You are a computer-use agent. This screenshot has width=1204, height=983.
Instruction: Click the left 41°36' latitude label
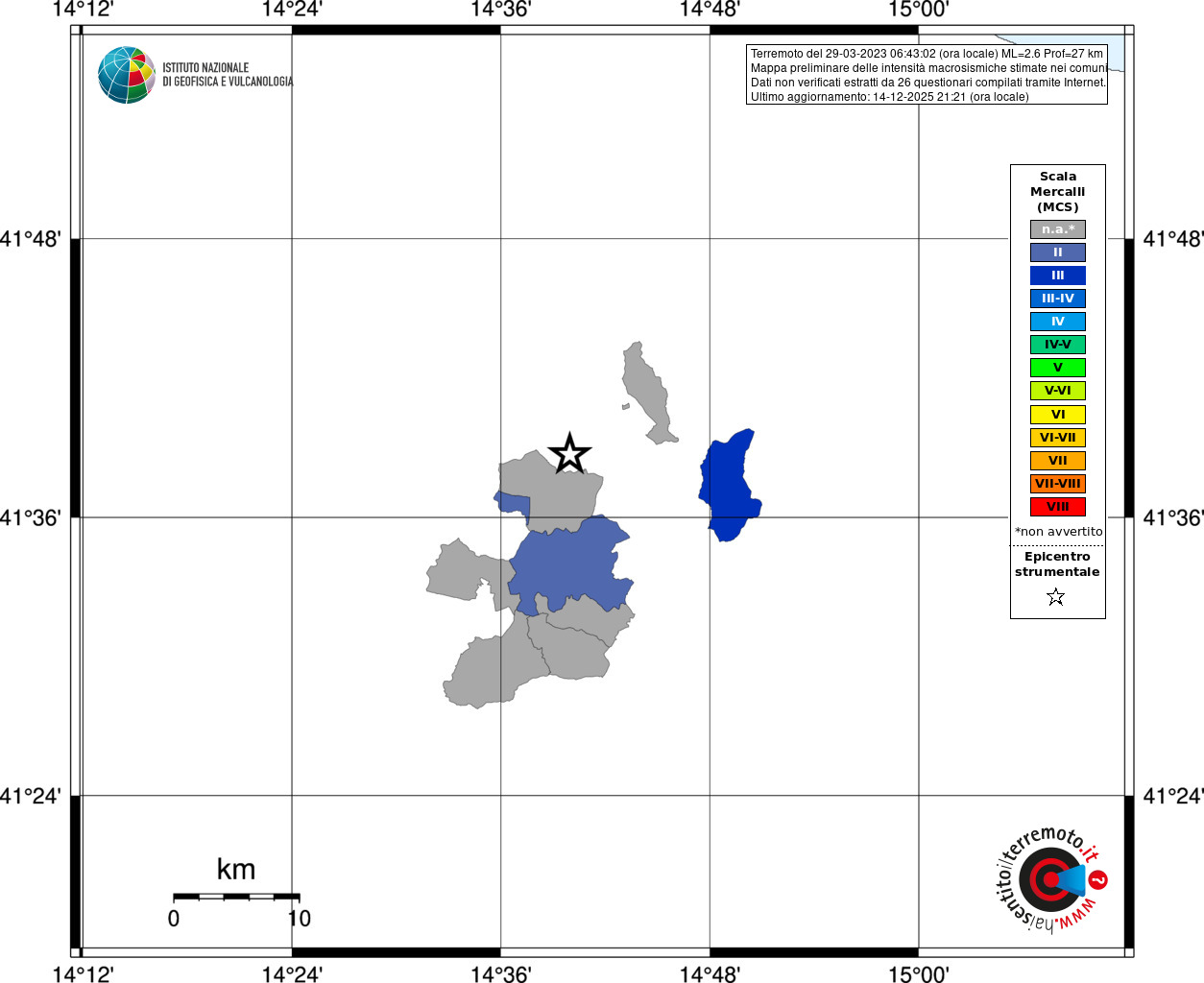[31, 517]
